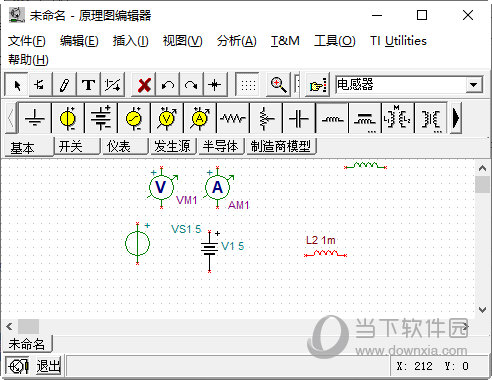Image resolution: width=492 pixels, height=380 pixels.
Task: Insert a potentiometer component
Action: (x=266, y=118)
